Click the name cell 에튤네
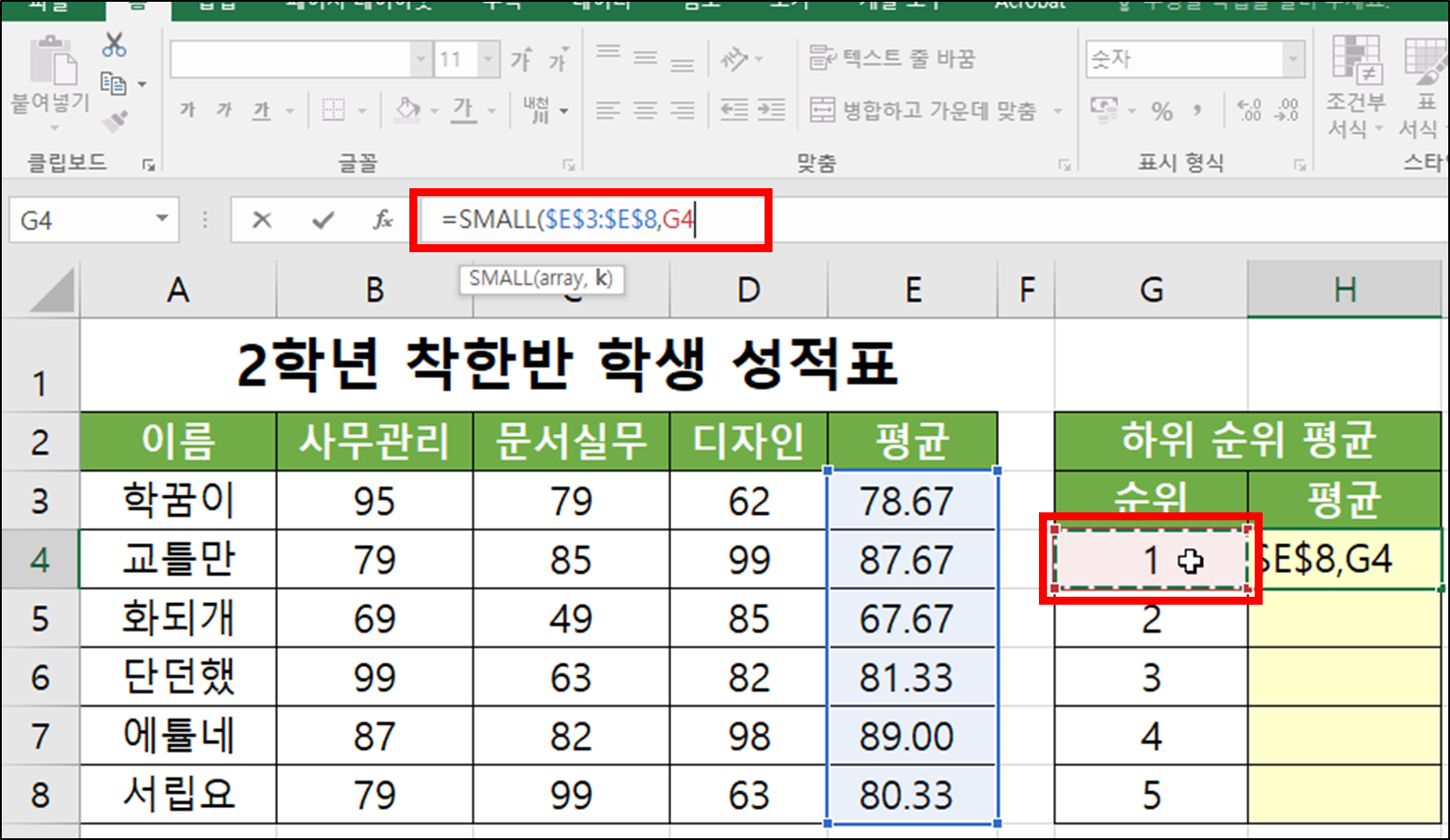 tap(178, 736)
